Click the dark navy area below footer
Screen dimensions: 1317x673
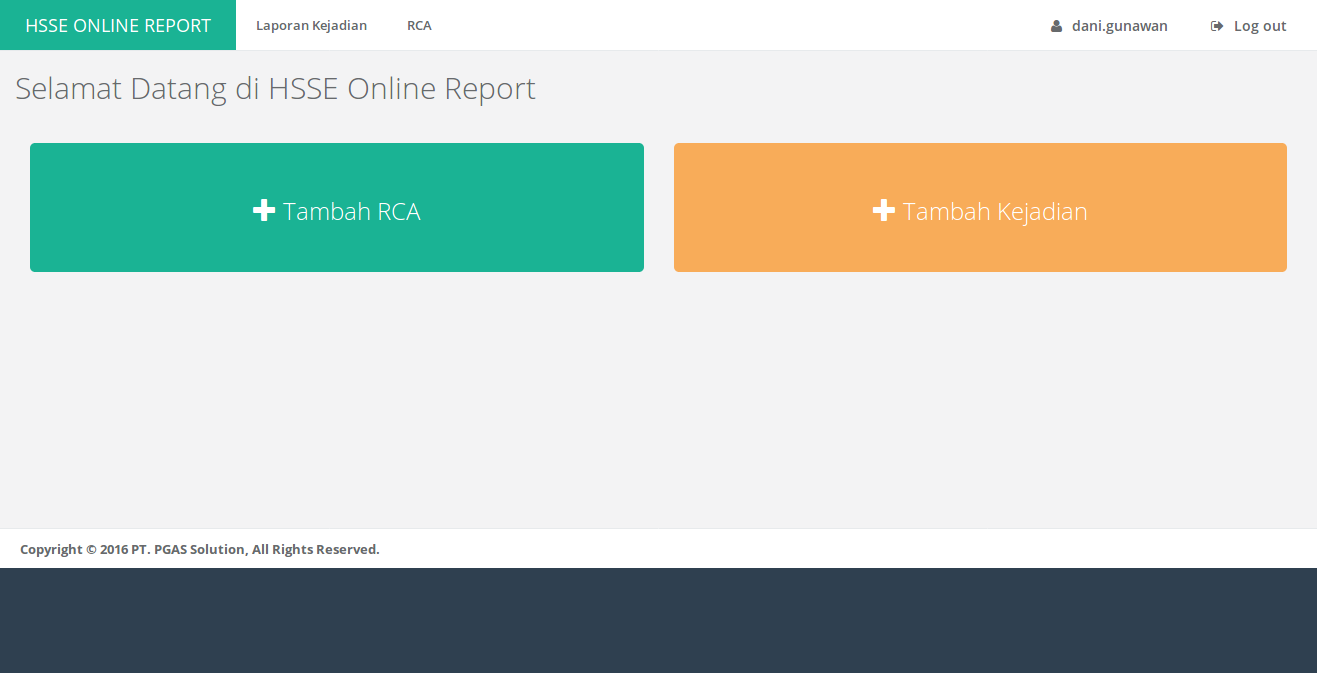coord(658,620)
